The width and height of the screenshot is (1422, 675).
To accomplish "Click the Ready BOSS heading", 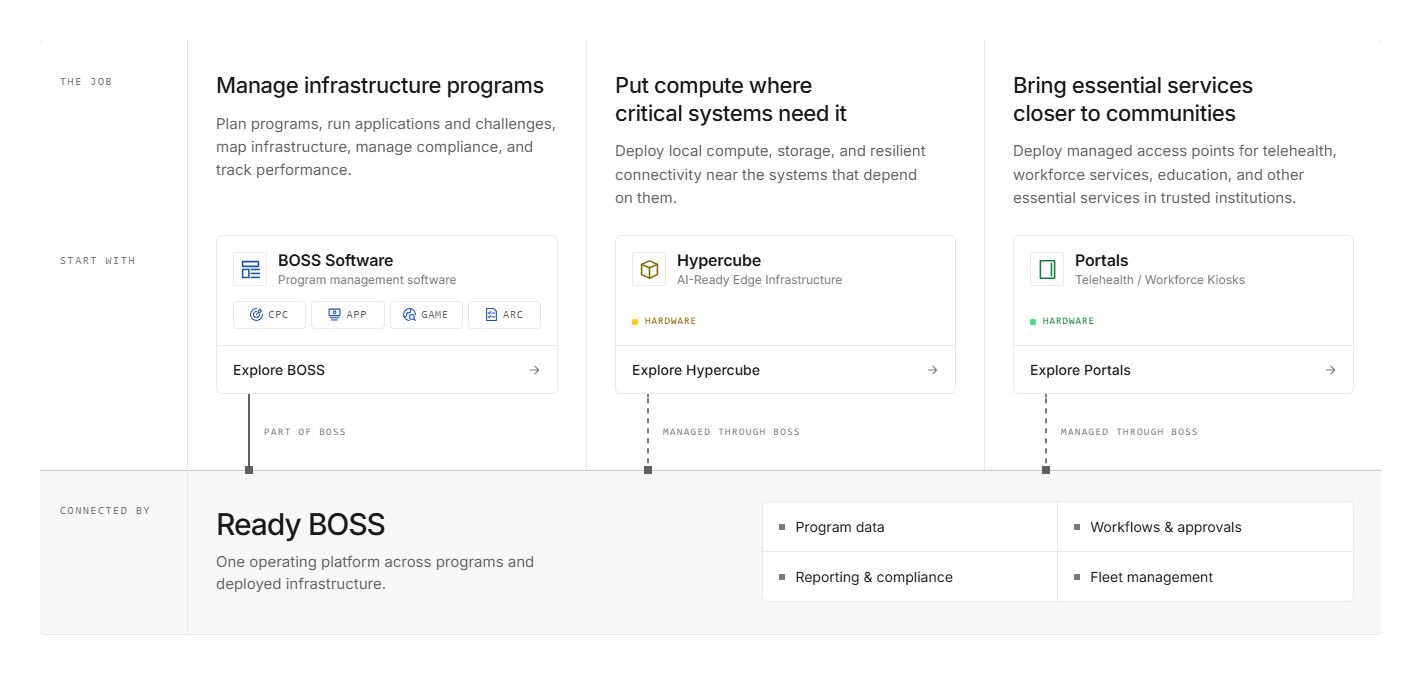I will click(x=300, y=525).
